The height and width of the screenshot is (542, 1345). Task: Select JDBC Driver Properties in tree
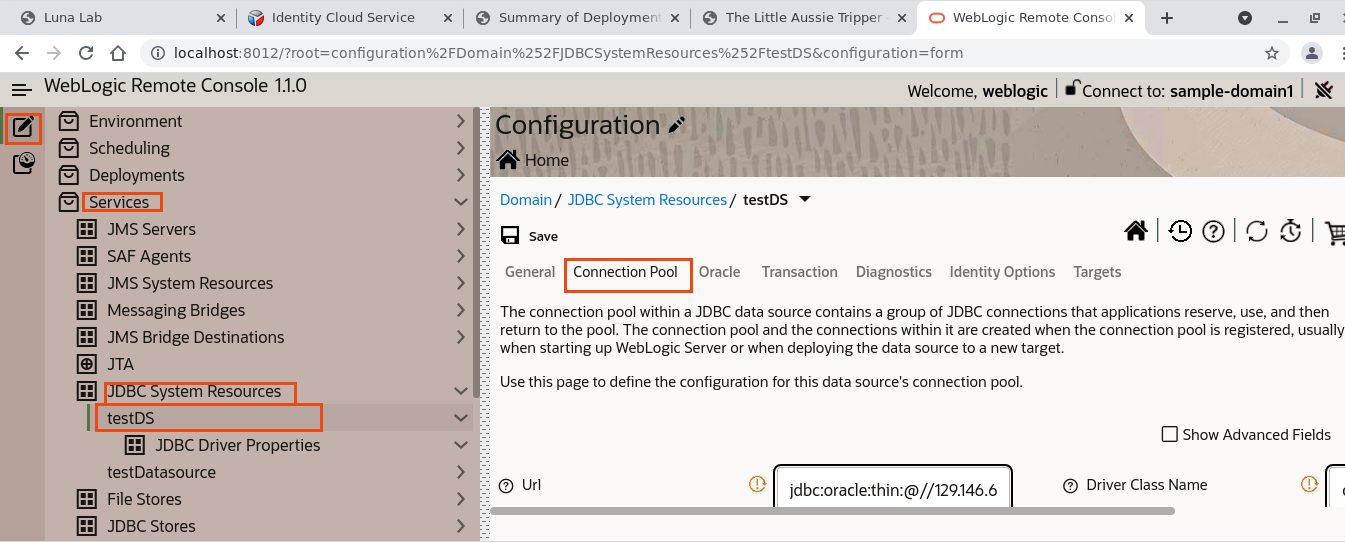tap(238, 445)
